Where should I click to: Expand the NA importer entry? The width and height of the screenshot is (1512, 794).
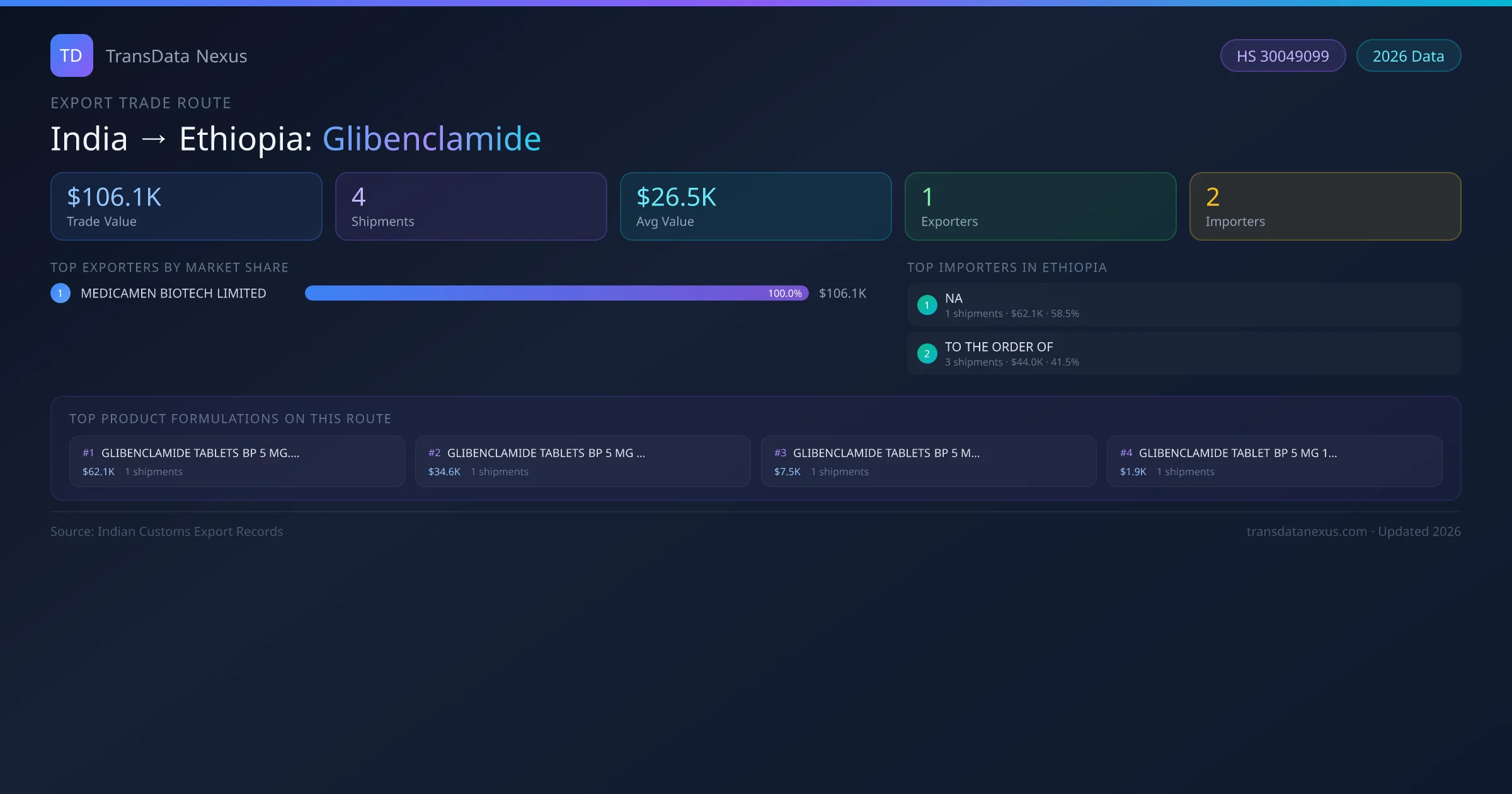[1183, 304]
